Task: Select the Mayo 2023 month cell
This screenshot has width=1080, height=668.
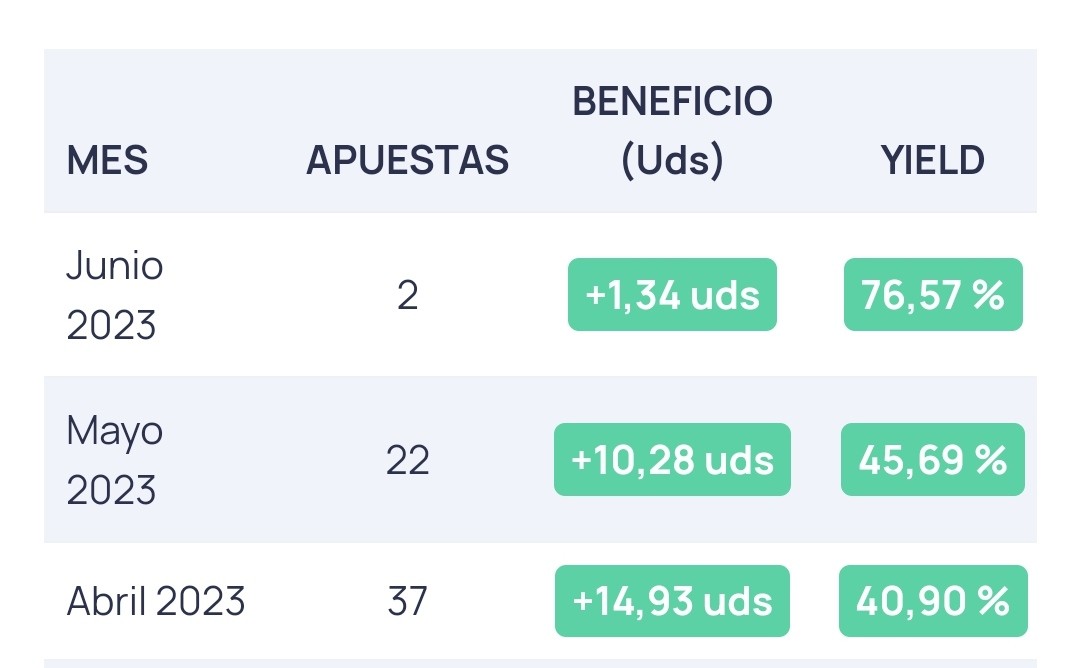Action: tap(115, 460)
